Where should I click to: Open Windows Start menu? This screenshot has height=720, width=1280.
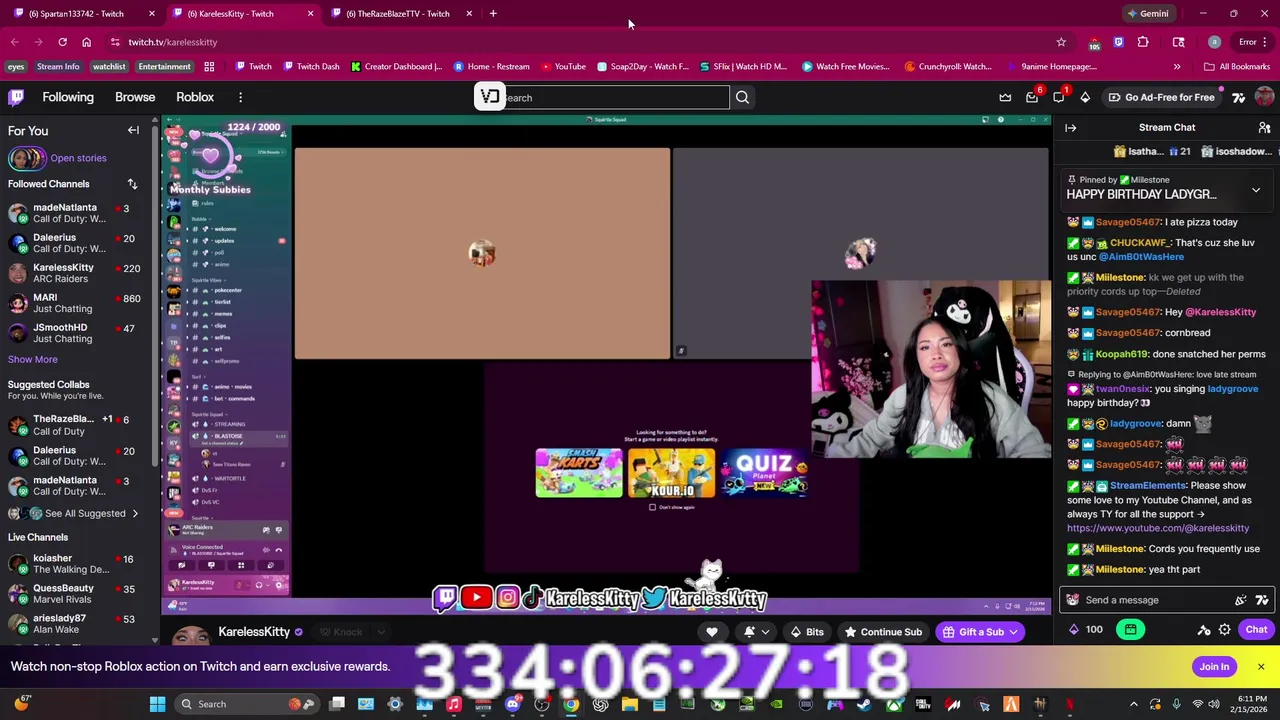157,704
